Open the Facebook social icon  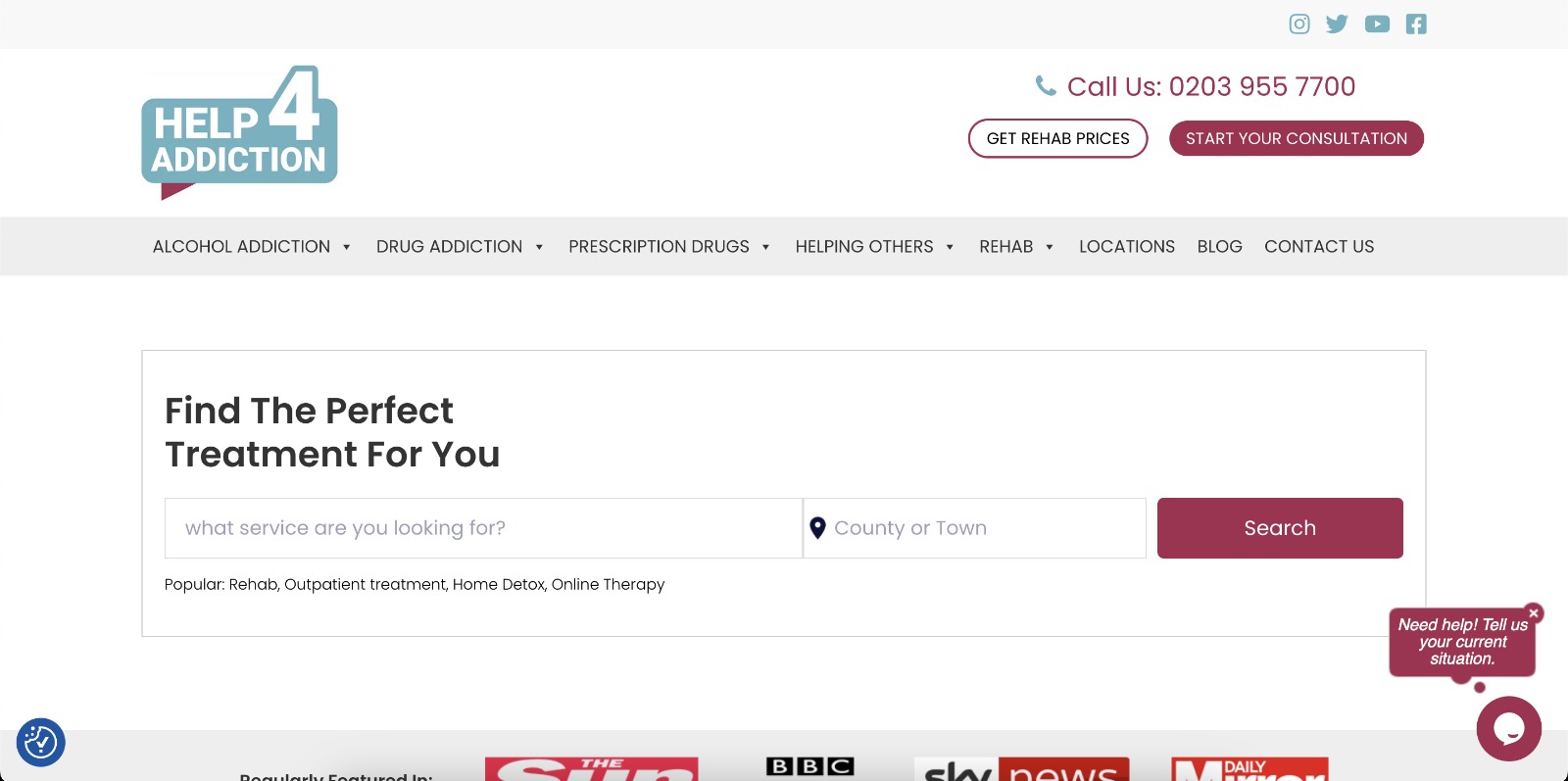[x=1416, y=24]
